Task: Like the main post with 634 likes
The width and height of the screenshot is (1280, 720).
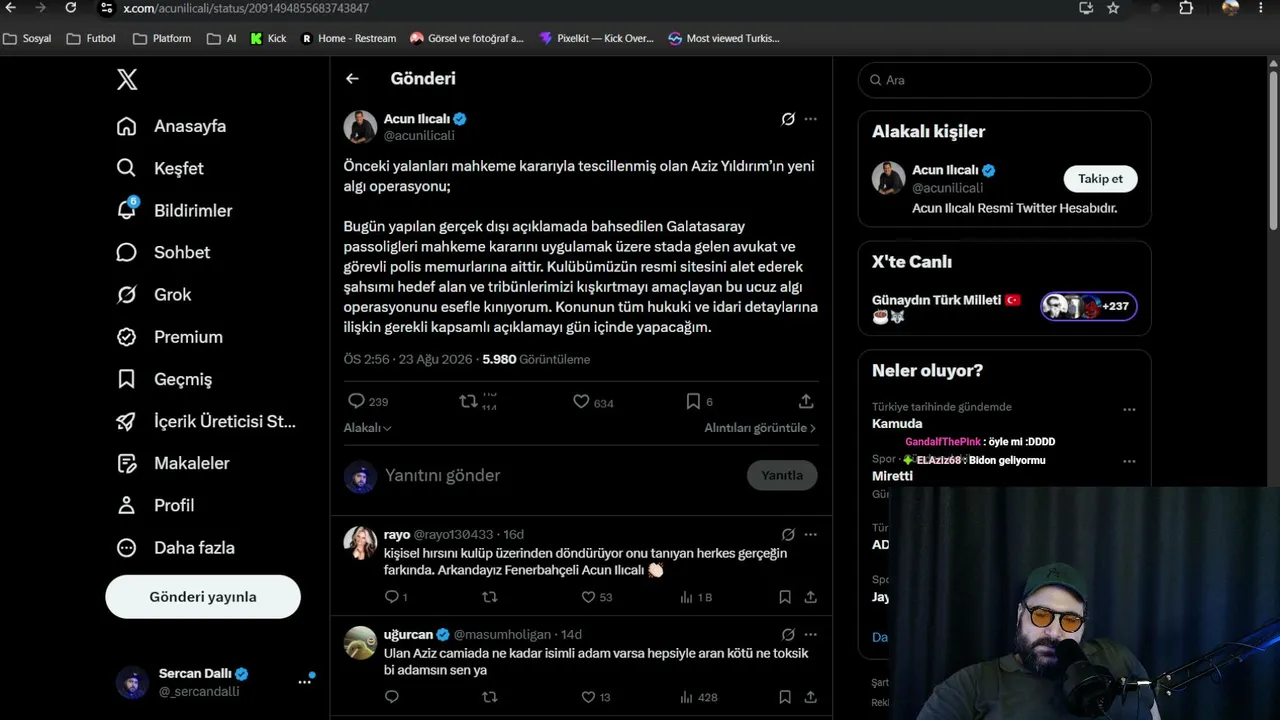Action: click(581, 401)
